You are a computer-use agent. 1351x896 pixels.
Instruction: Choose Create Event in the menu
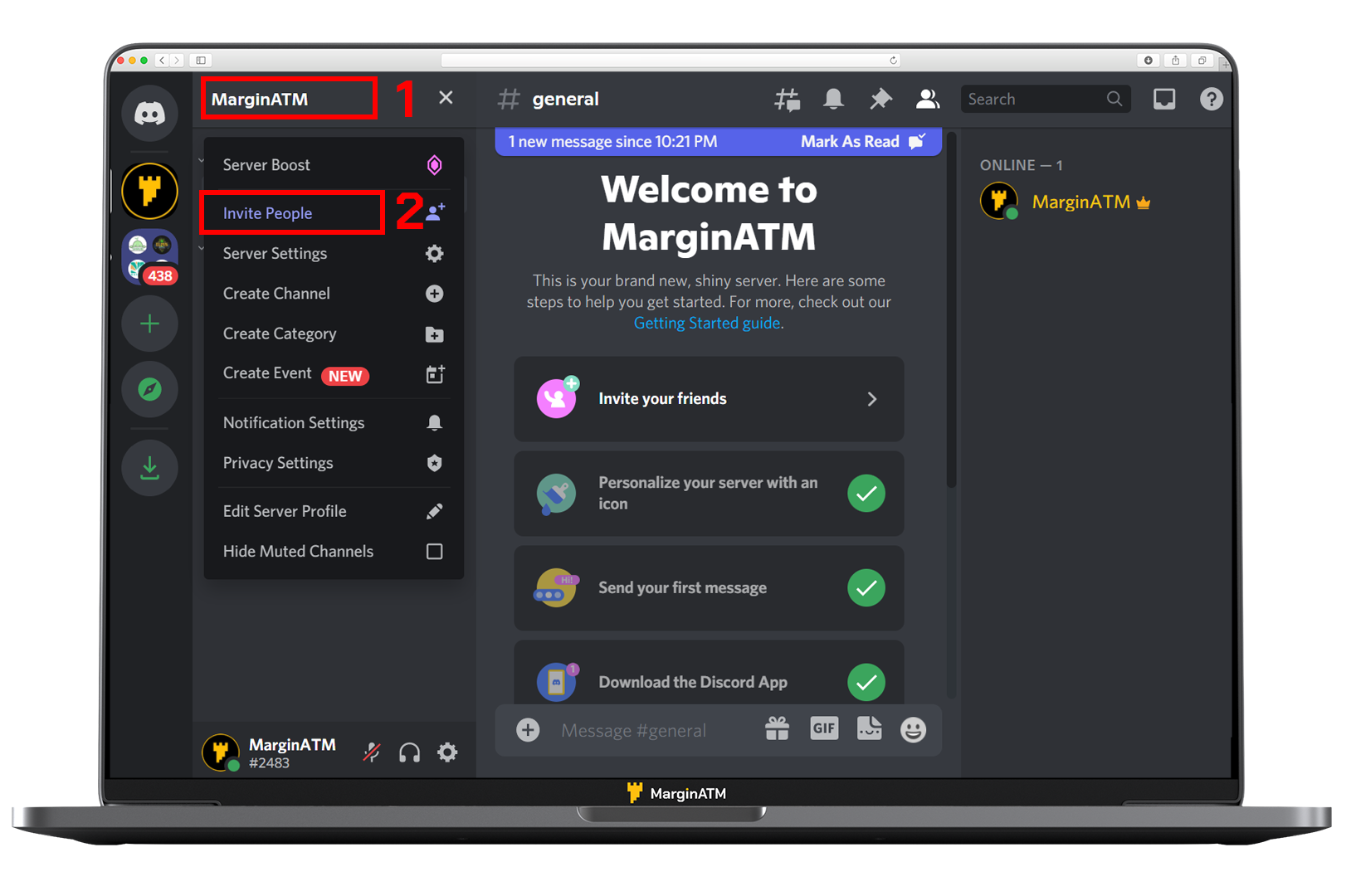pyautogui.click(x=333, y=374)
